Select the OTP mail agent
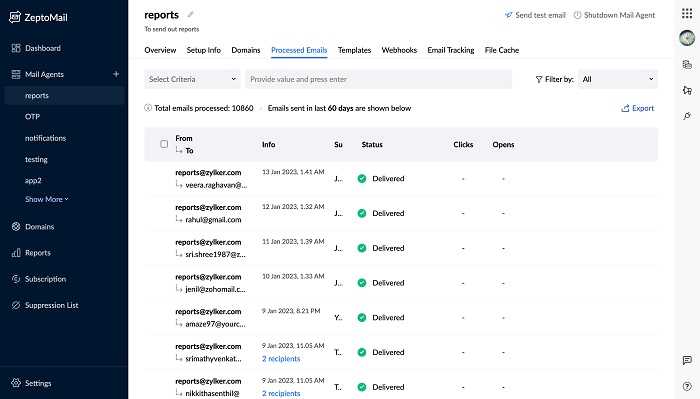The image size is (700, 399). click(32, 116)
